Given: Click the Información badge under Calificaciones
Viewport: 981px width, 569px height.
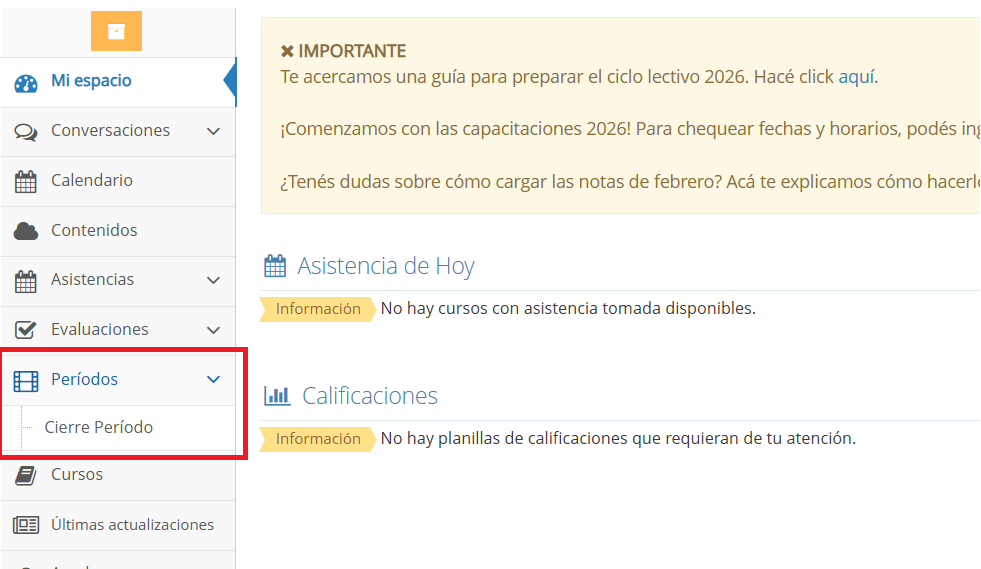Looking at the screenshot, I should 318,439.
